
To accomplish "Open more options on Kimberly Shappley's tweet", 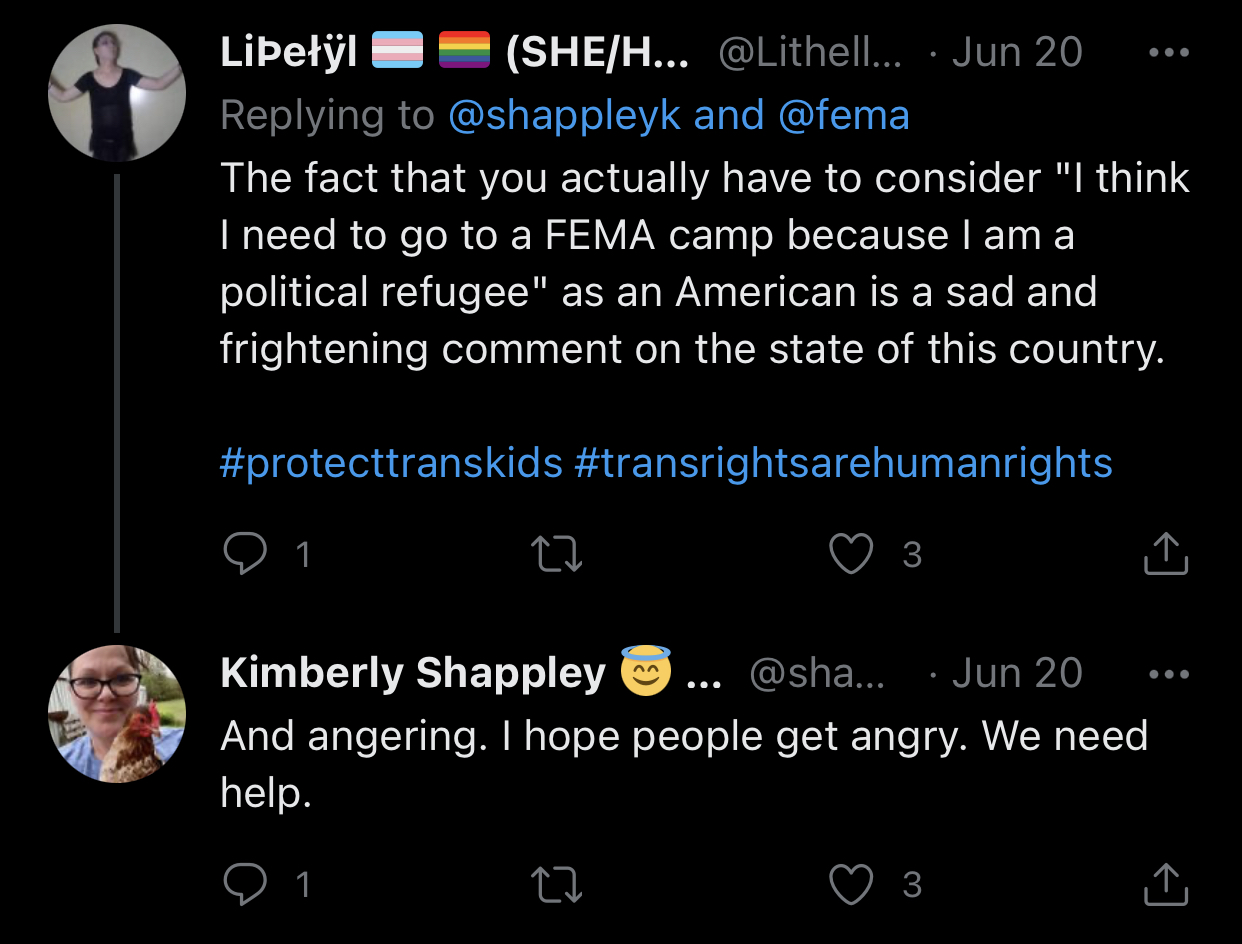I will [x=1168, y=673].
